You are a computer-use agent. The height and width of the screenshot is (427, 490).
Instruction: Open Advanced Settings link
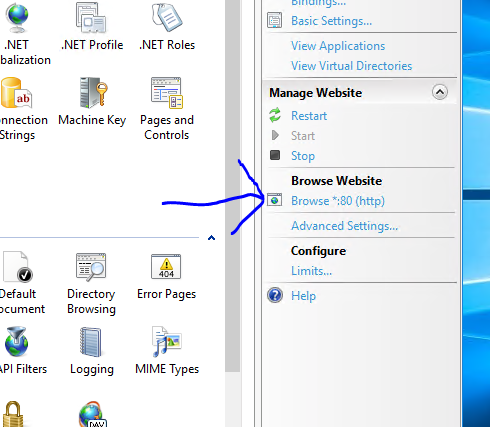point(345,226)
